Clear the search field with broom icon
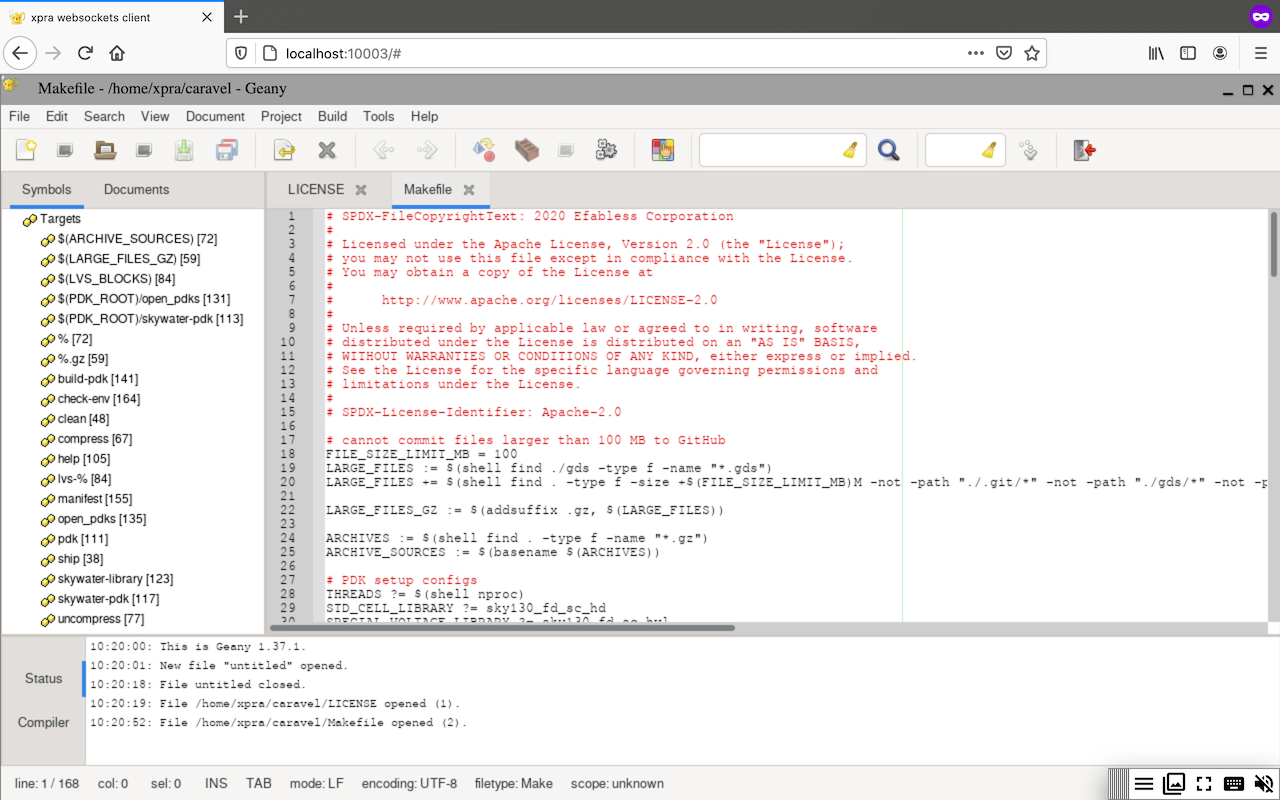 pyautogui.click(x=850, y=150)
